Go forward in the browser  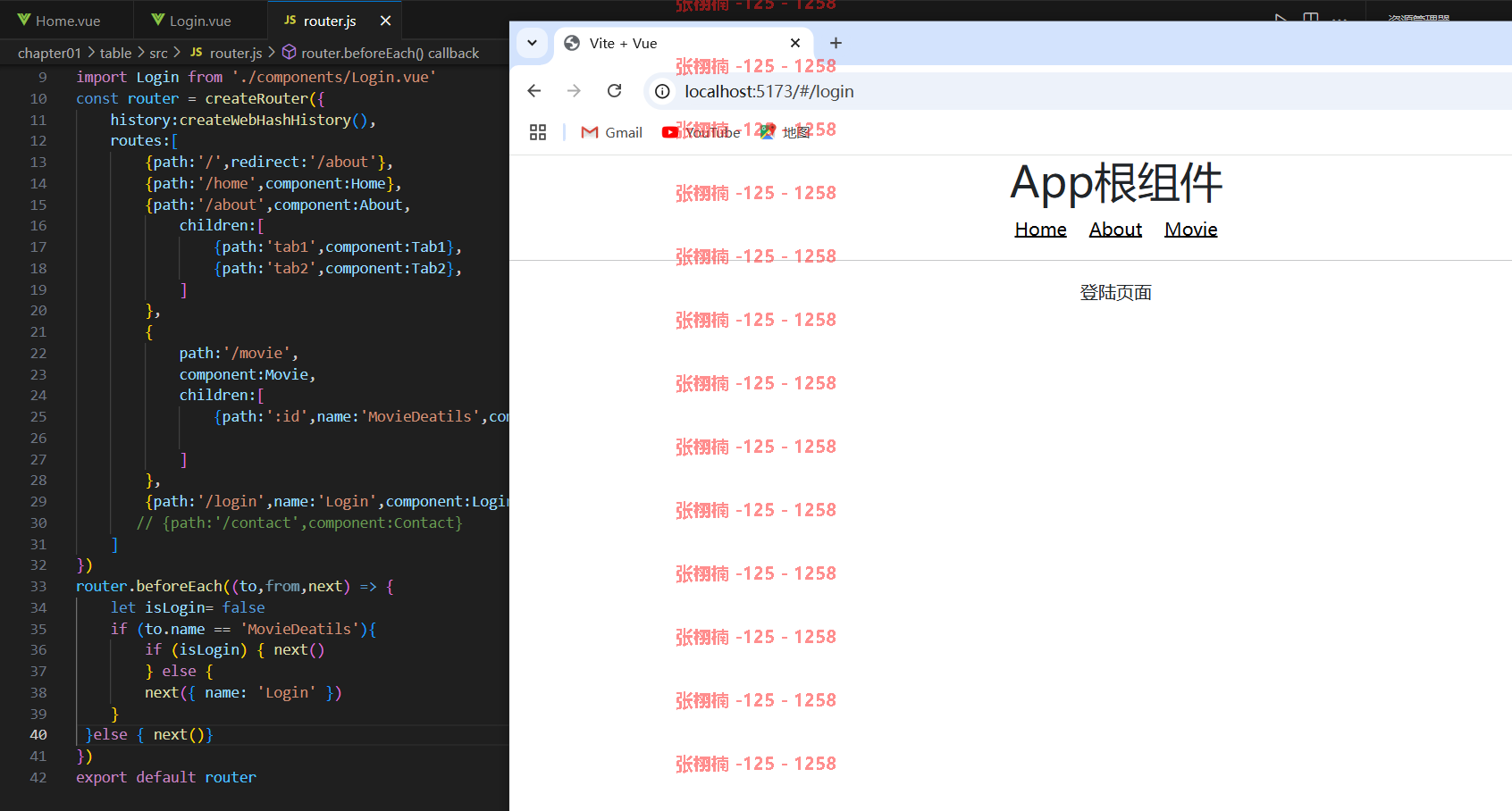click(574, 91)
